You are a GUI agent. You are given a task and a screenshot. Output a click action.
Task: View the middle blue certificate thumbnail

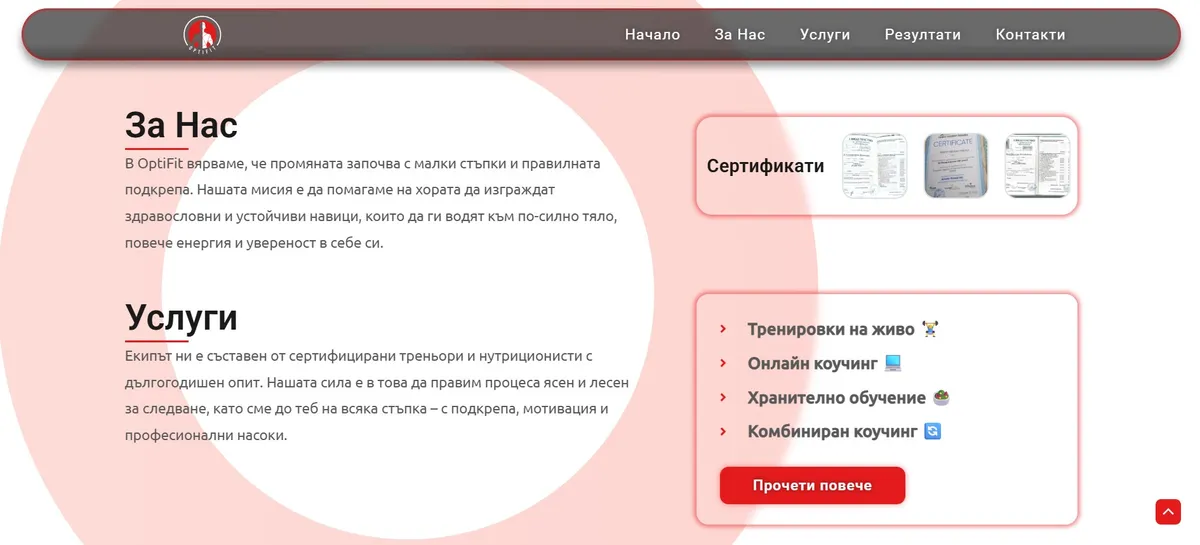click(956, 166)
